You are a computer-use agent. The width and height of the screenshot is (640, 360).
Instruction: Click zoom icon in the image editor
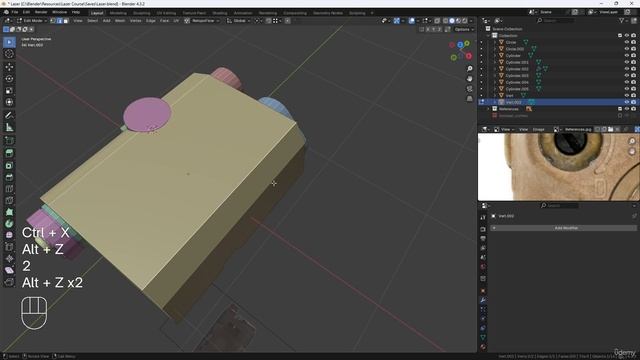pyautogui.click(x=632, y=141)
